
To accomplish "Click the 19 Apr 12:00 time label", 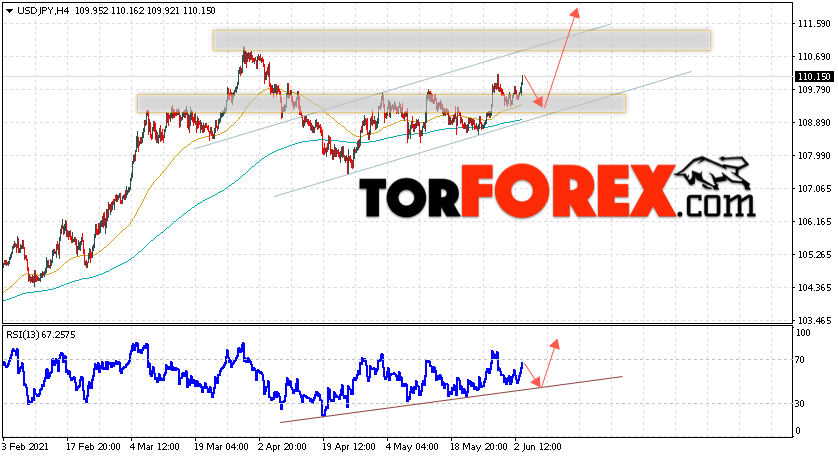I will [x=348, y=447].
